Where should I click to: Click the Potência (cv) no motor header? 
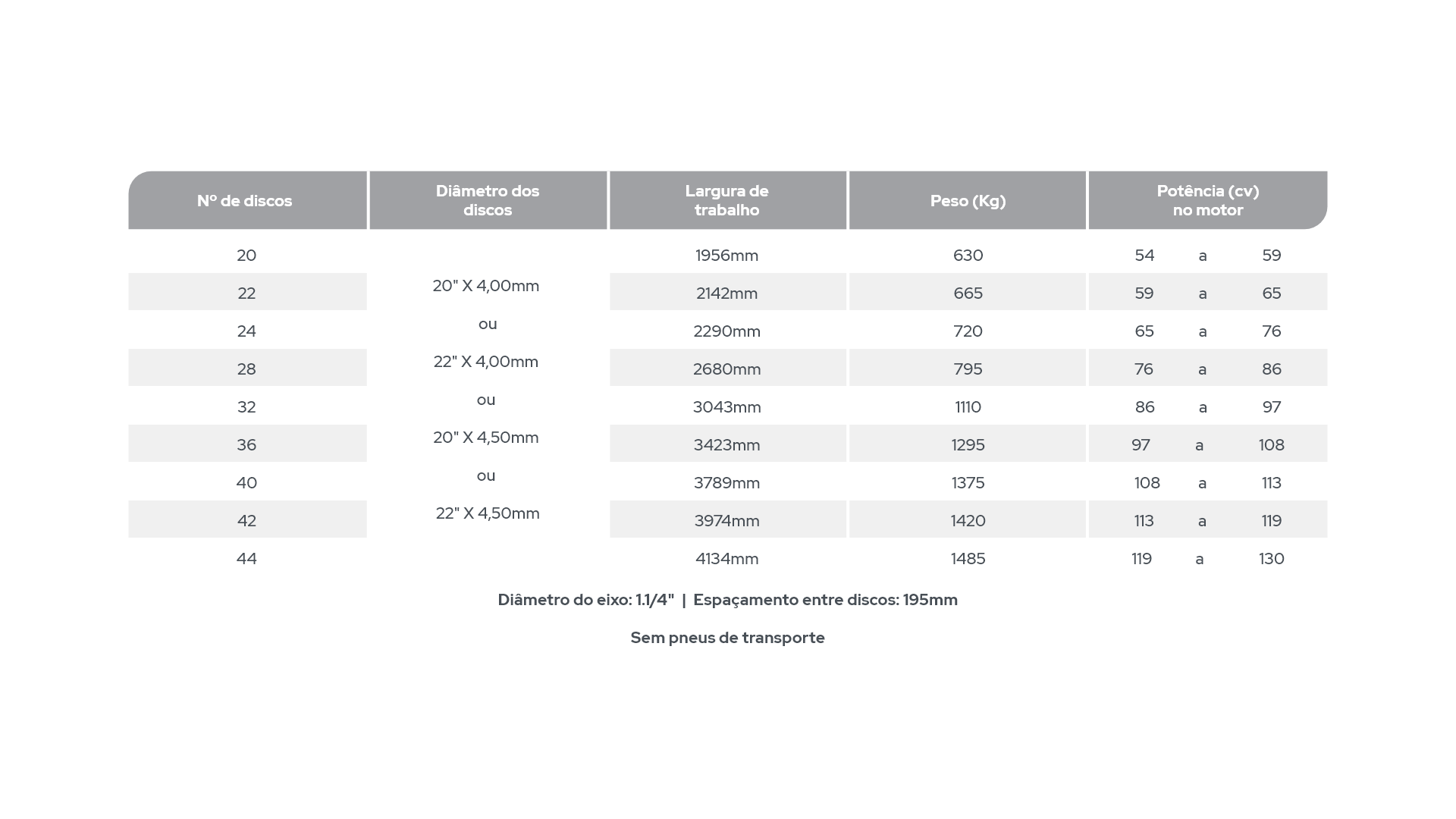coord(1208,200)
